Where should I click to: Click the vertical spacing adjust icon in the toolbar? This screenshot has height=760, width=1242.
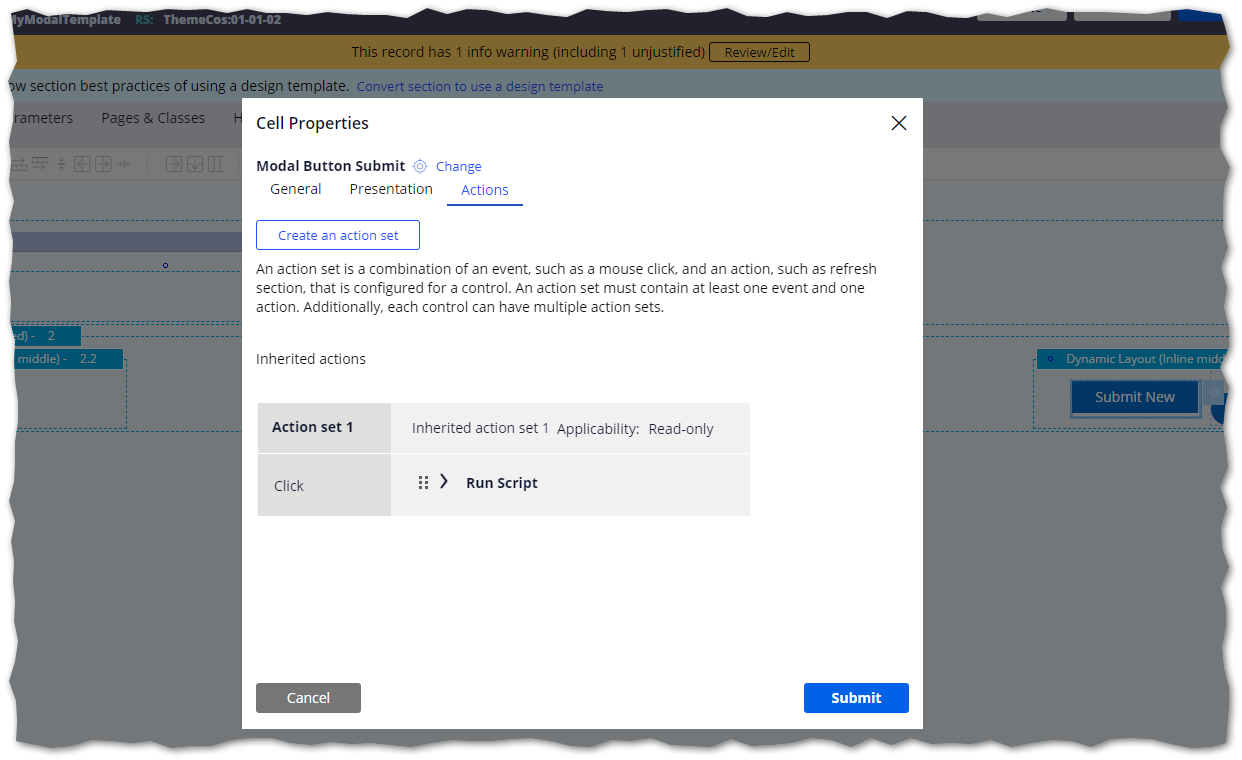(61, 163)
